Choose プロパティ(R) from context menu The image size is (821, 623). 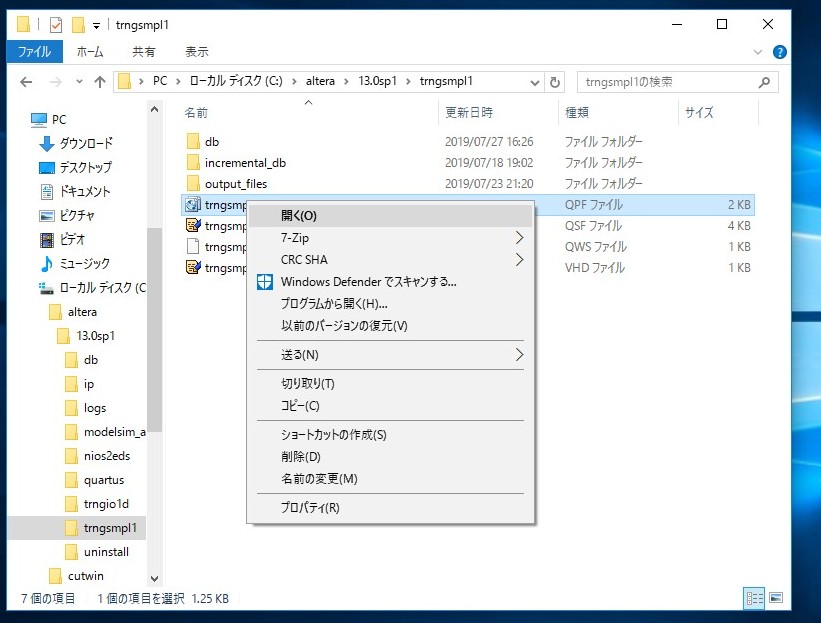tap(390, 508)
